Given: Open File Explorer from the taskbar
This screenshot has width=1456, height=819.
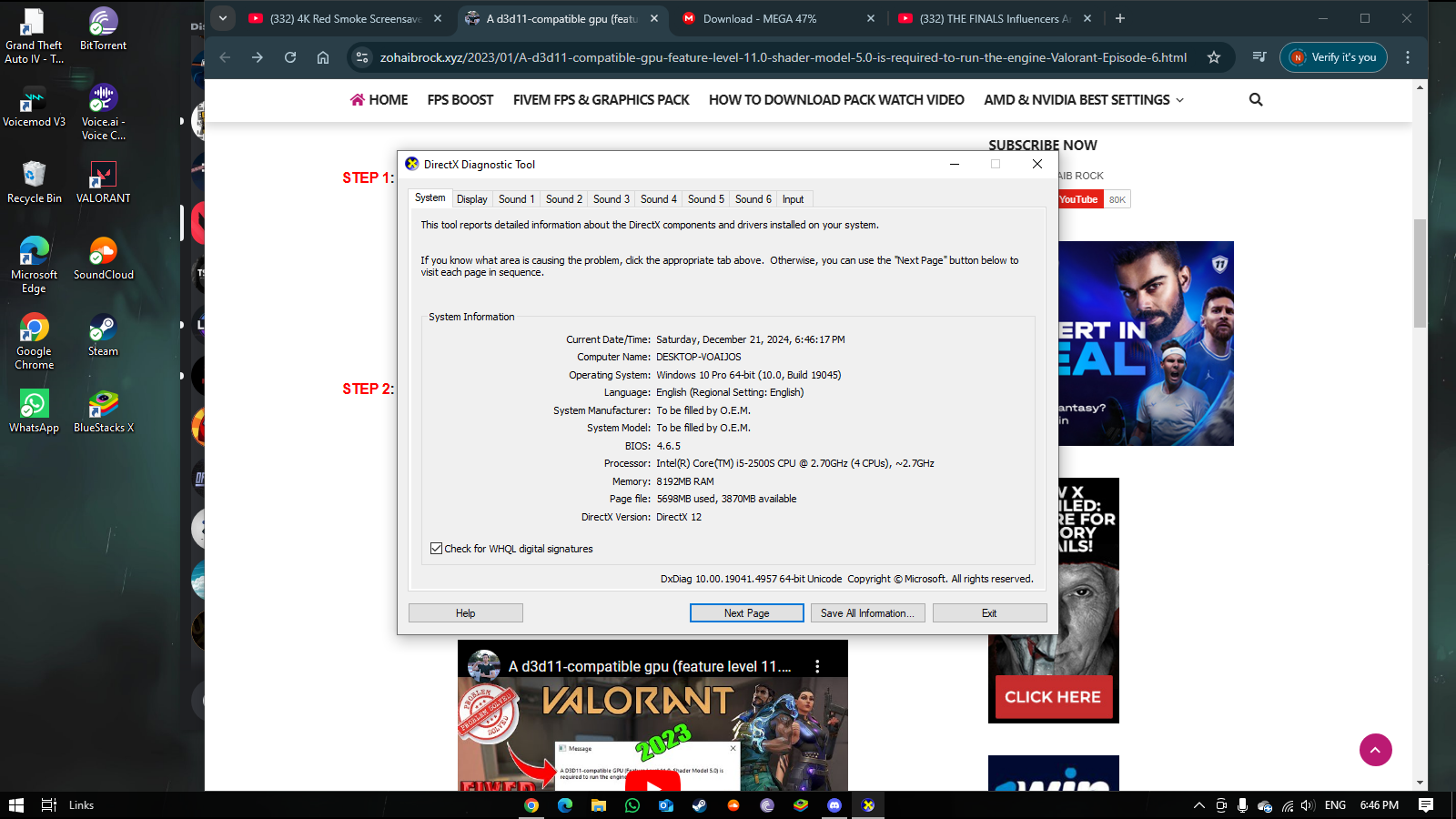Looking at the screenshot, I should coord(599,805).
